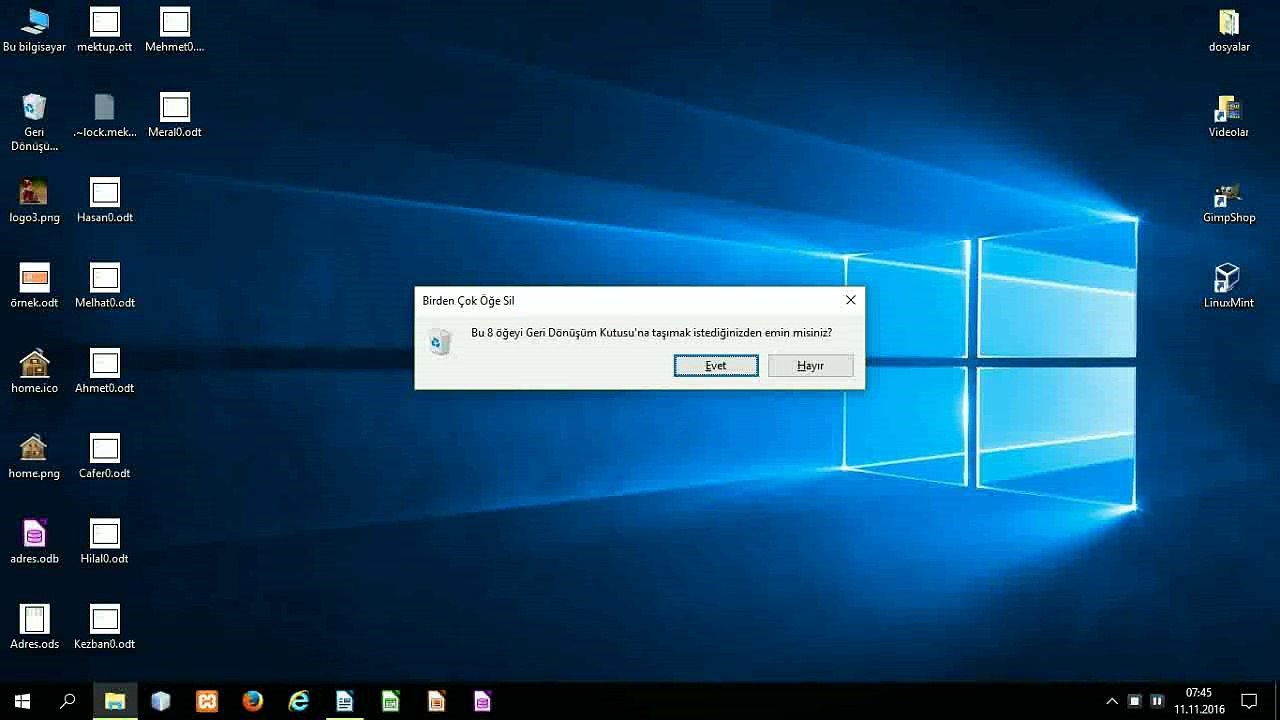Launch LibreOffice Impress from the taskbar
1280x720 pixels.
pos(437,701)
